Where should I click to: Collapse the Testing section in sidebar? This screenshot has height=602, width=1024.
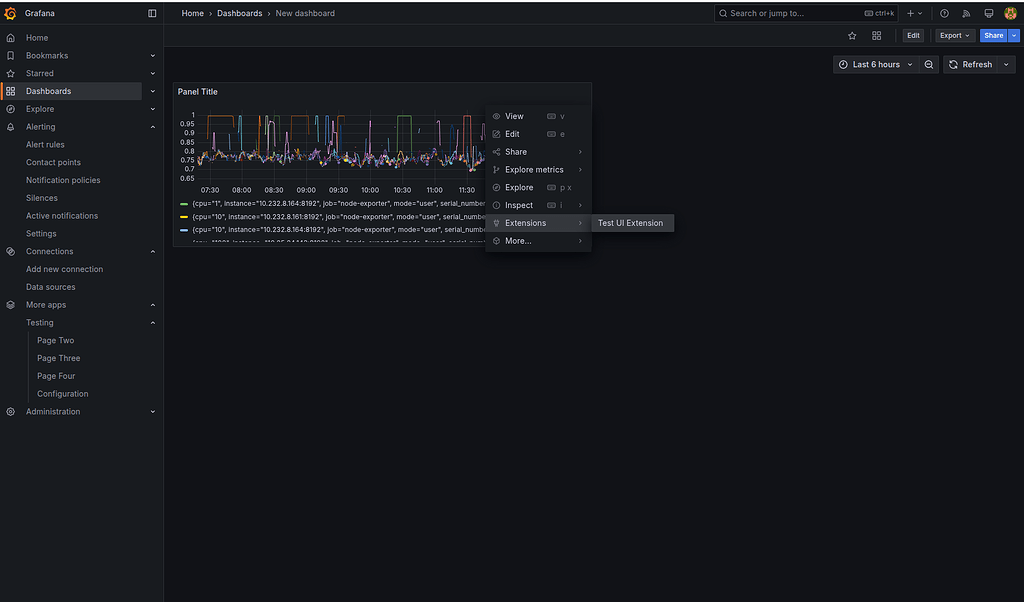152,322
